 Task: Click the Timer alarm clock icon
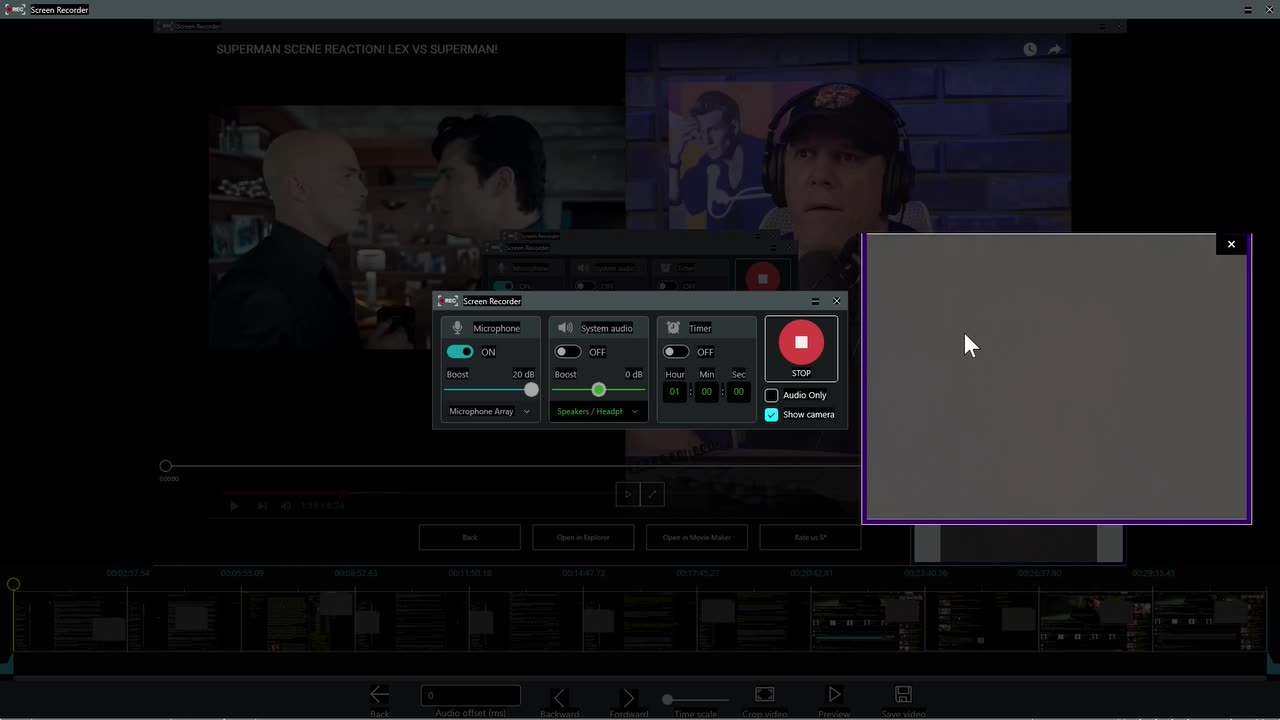pos(673,328)
